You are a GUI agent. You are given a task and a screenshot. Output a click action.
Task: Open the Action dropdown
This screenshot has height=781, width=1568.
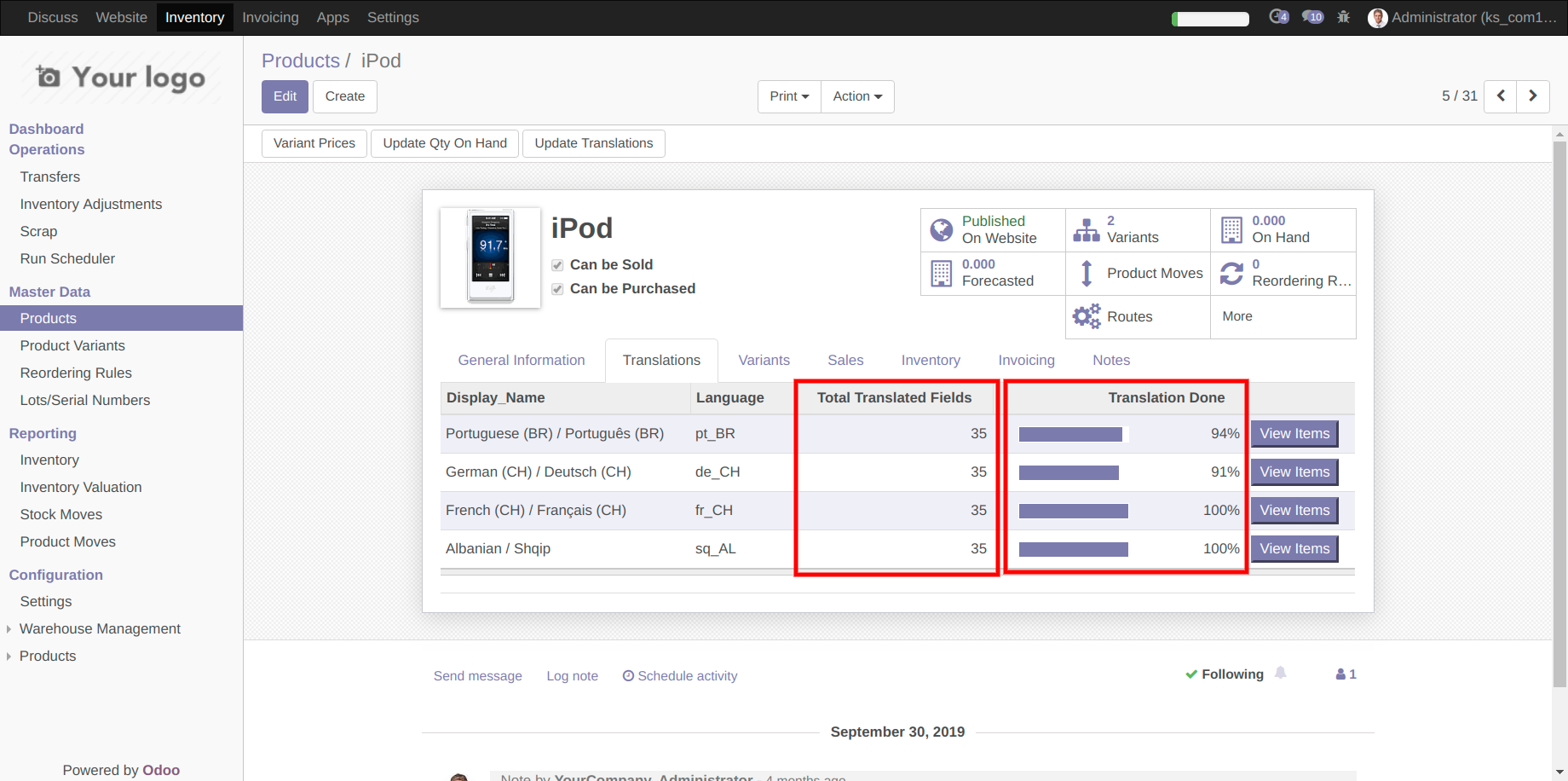coord(857,96)
